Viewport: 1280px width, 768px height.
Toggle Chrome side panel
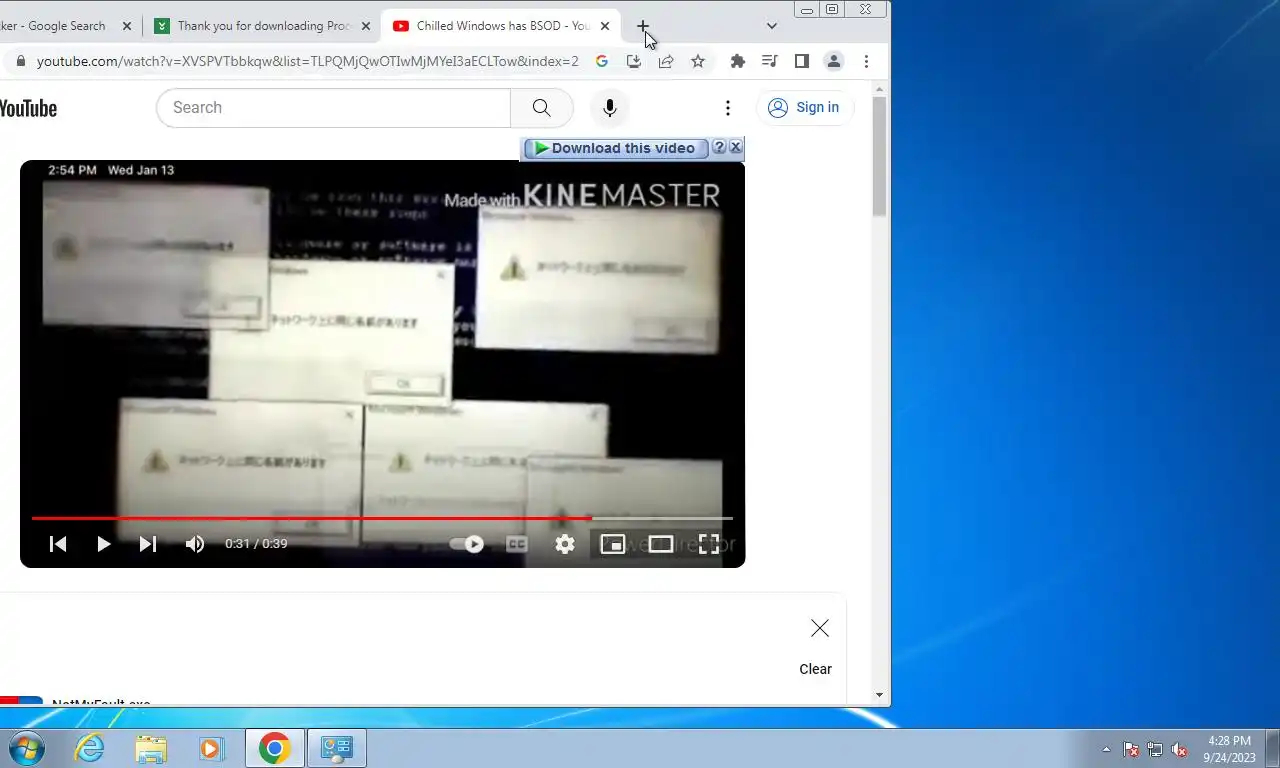click(x=801, y=61)
